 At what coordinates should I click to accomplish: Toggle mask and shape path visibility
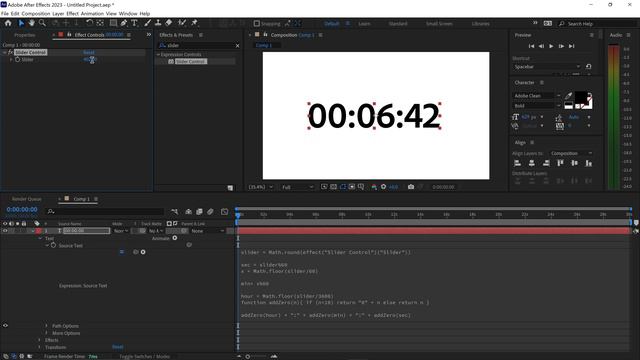(x=342, y=187)
